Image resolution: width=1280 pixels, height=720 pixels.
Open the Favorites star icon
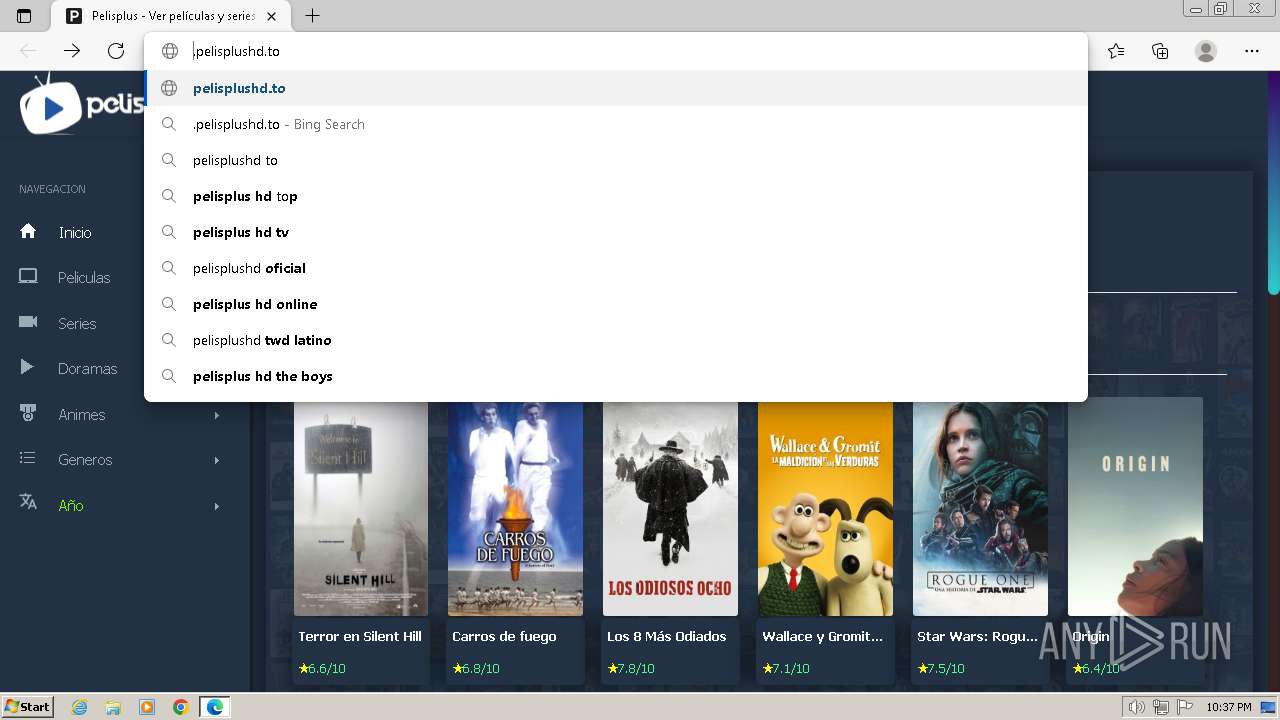pos(1116,51)
